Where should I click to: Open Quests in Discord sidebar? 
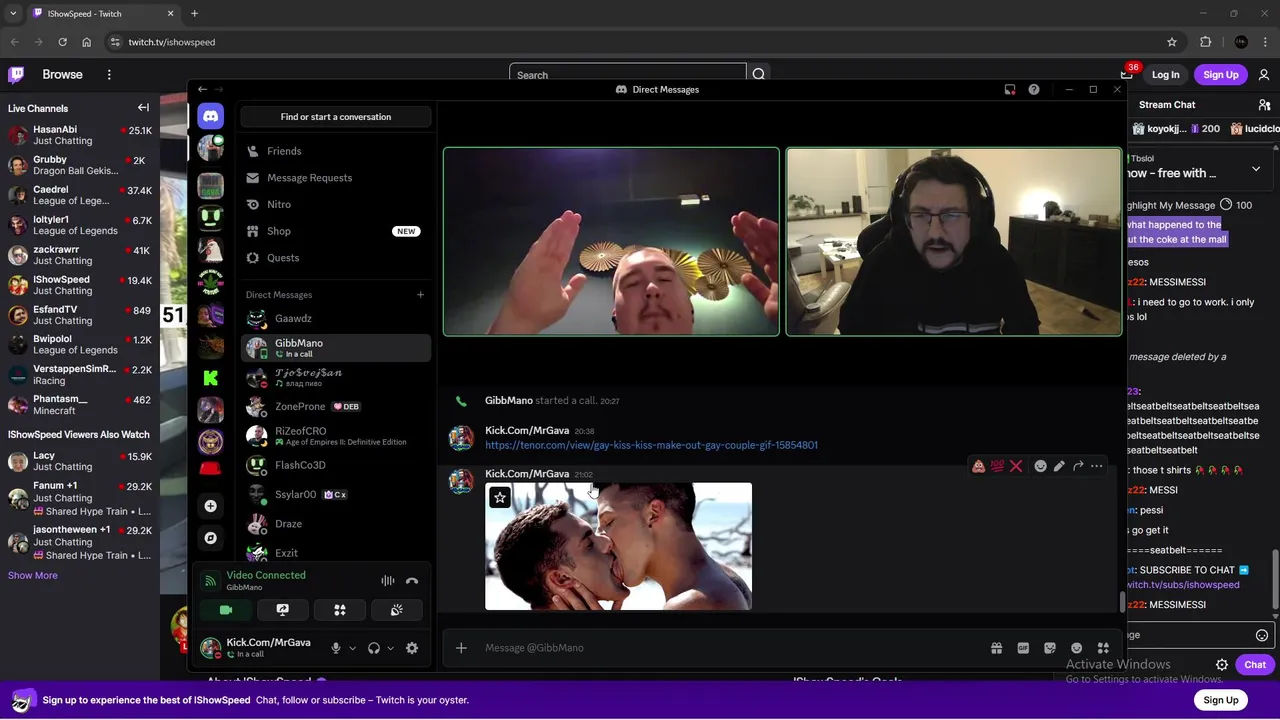tap(336, 258)
